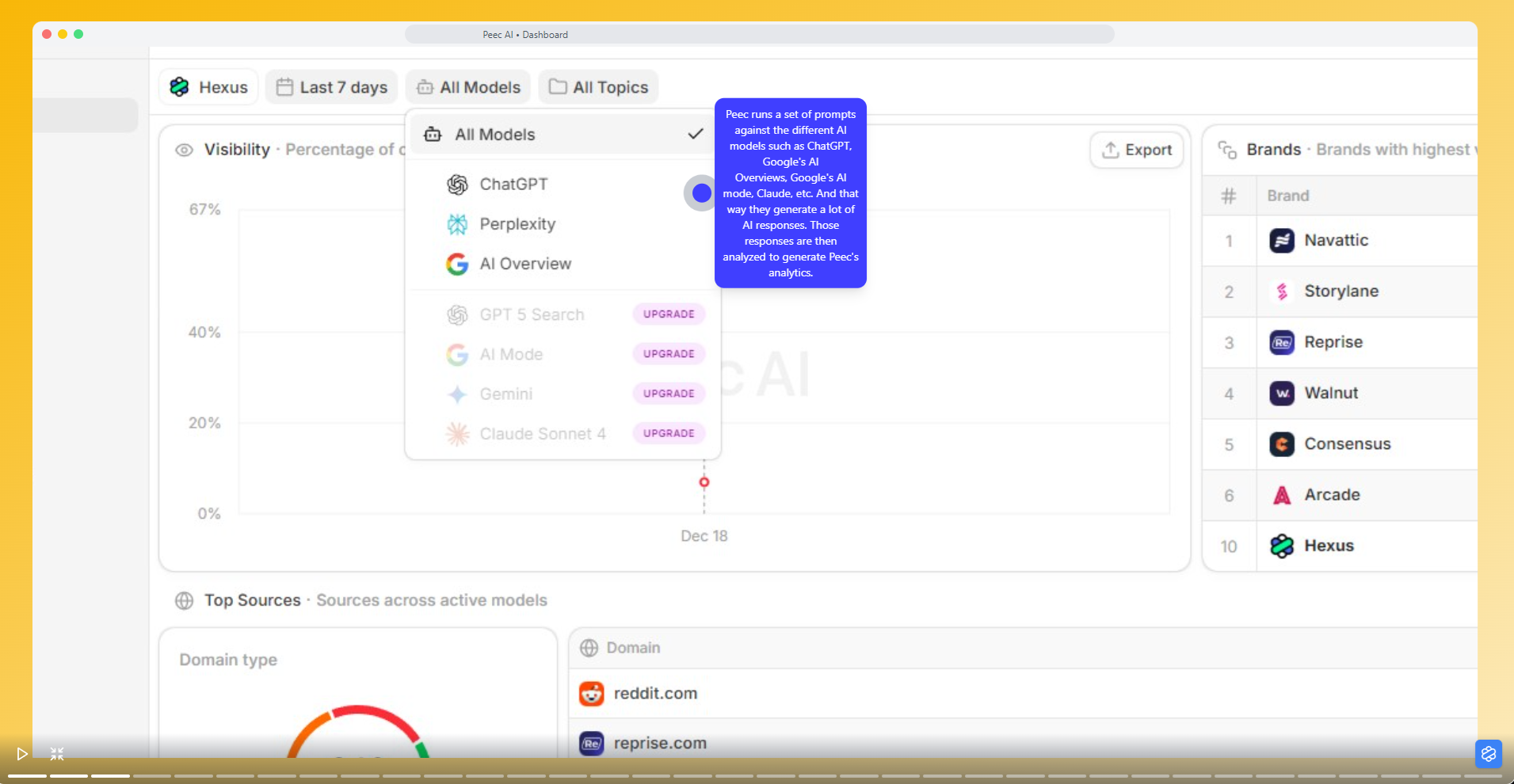
Task: Open the Storylane row in Brands
Action: click(1340, 291)
